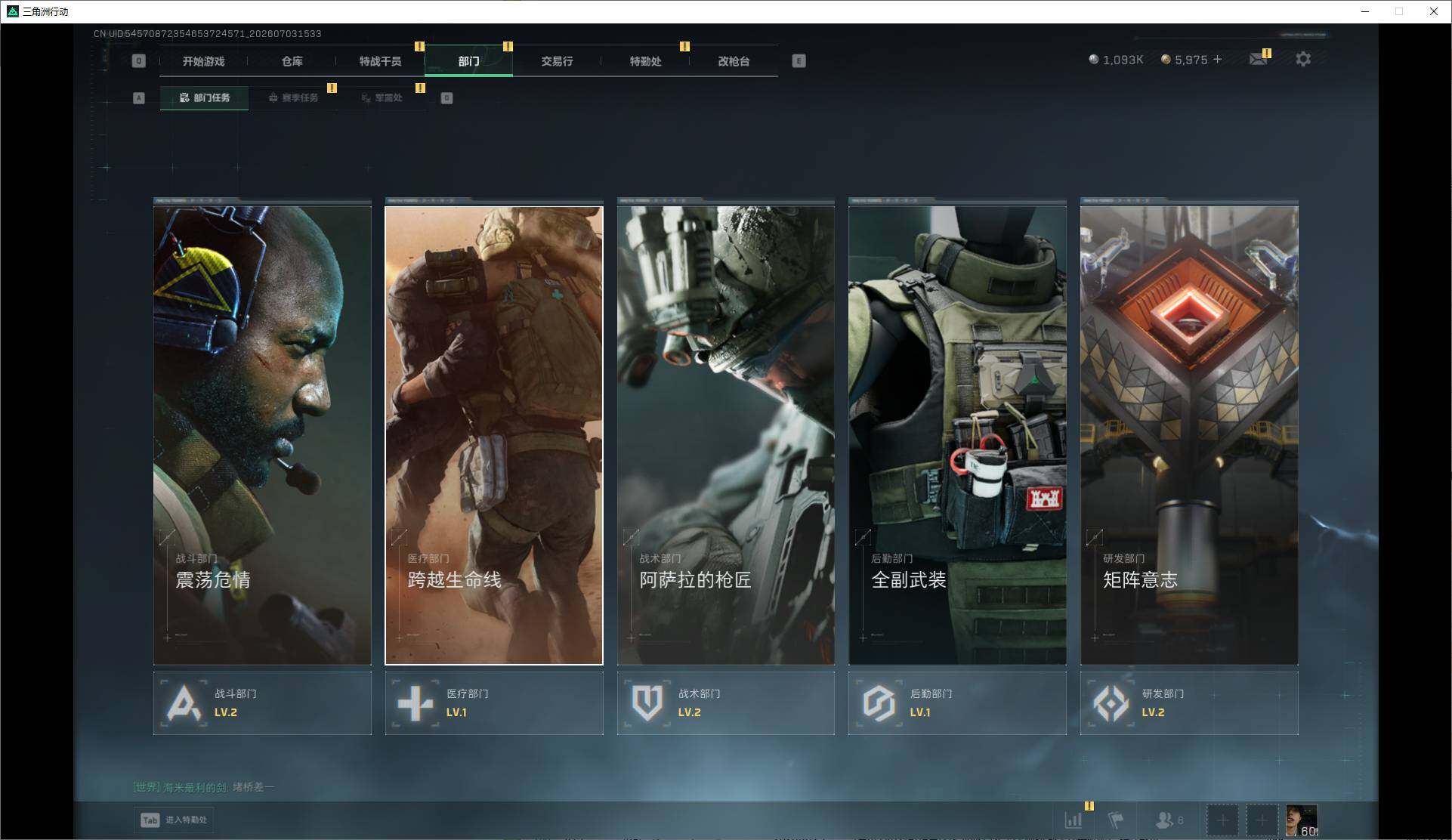
Task: Open the flags icon in bottom bar
Action: pyautogui.click(x=1116, y=820)
